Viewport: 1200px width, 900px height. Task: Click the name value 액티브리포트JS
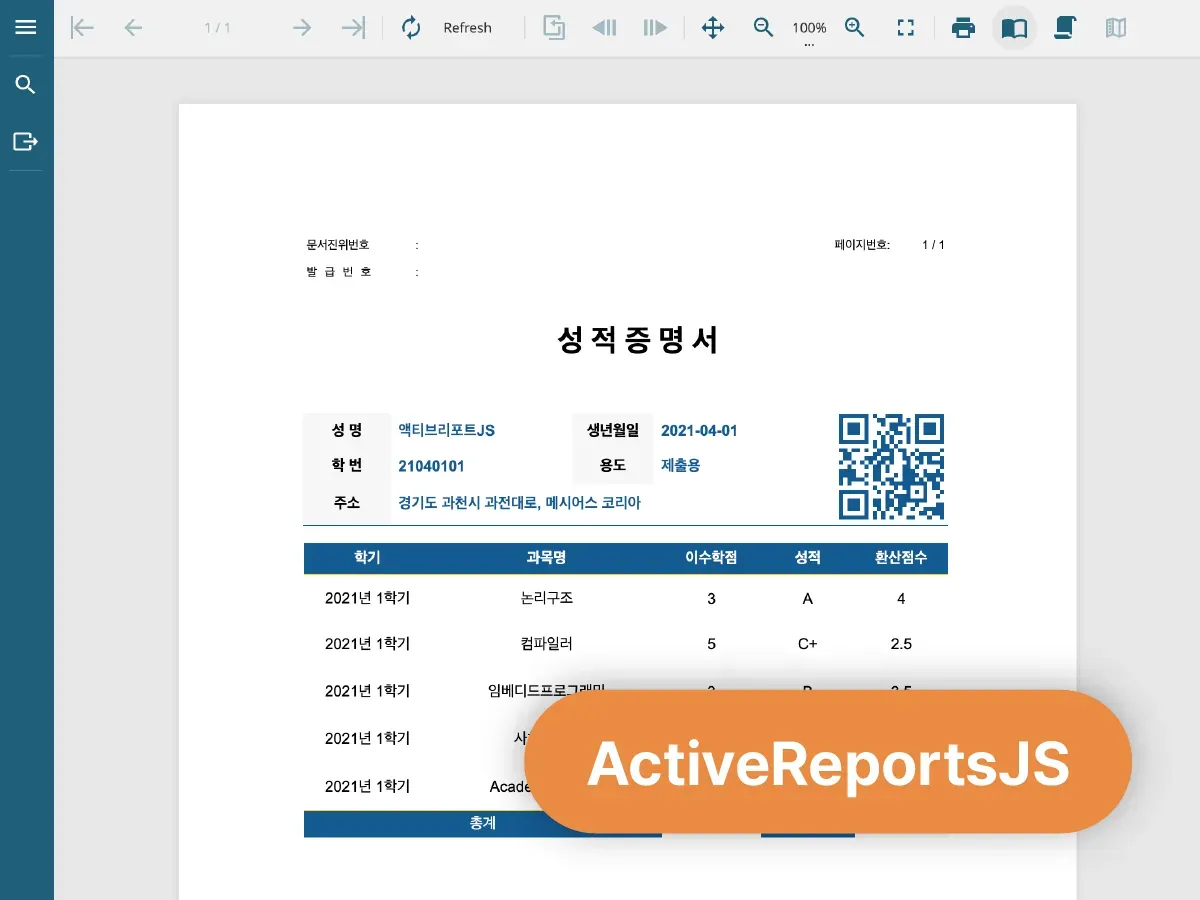pyautogui.click(x=446, y=430)
